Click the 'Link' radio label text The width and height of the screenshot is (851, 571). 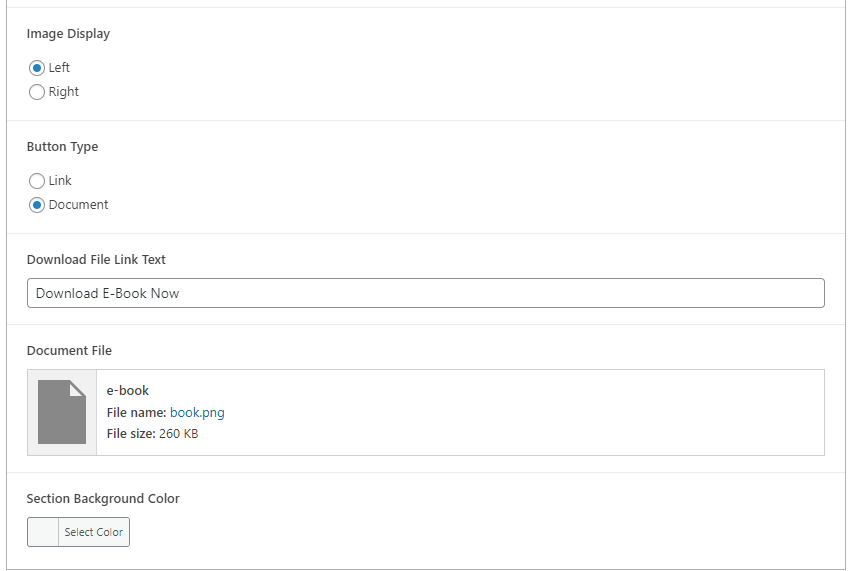(60, 181)
